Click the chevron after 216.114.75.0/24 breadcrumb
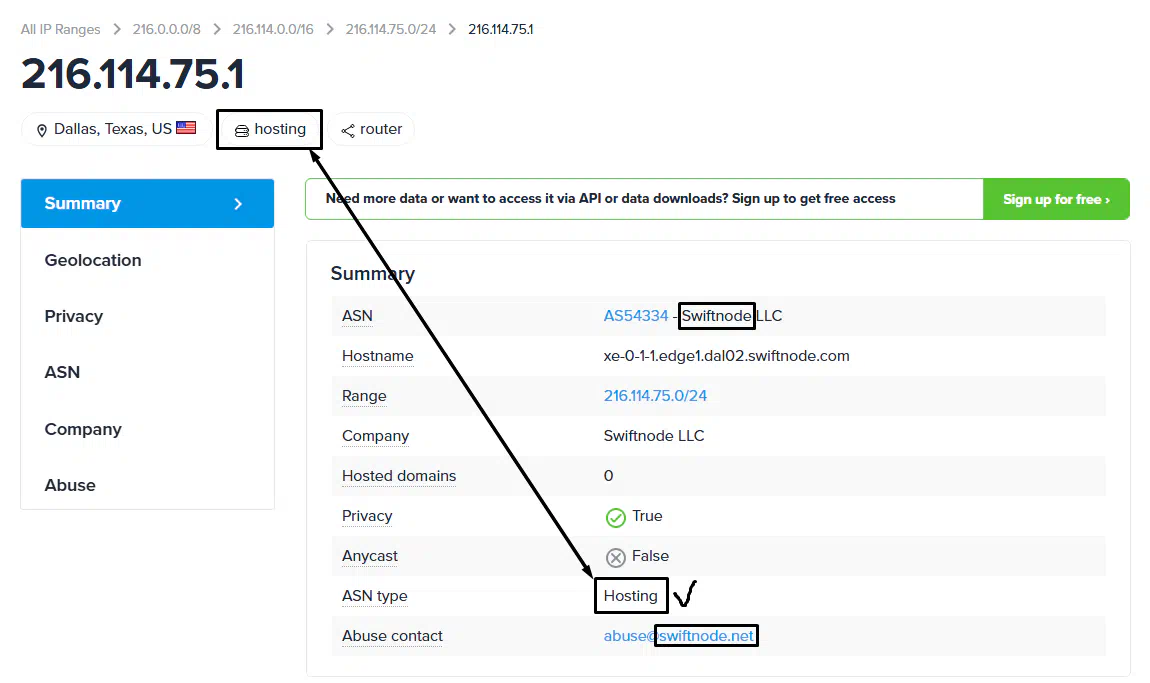Screen dimensions: 1150x683 coord(452,29)
